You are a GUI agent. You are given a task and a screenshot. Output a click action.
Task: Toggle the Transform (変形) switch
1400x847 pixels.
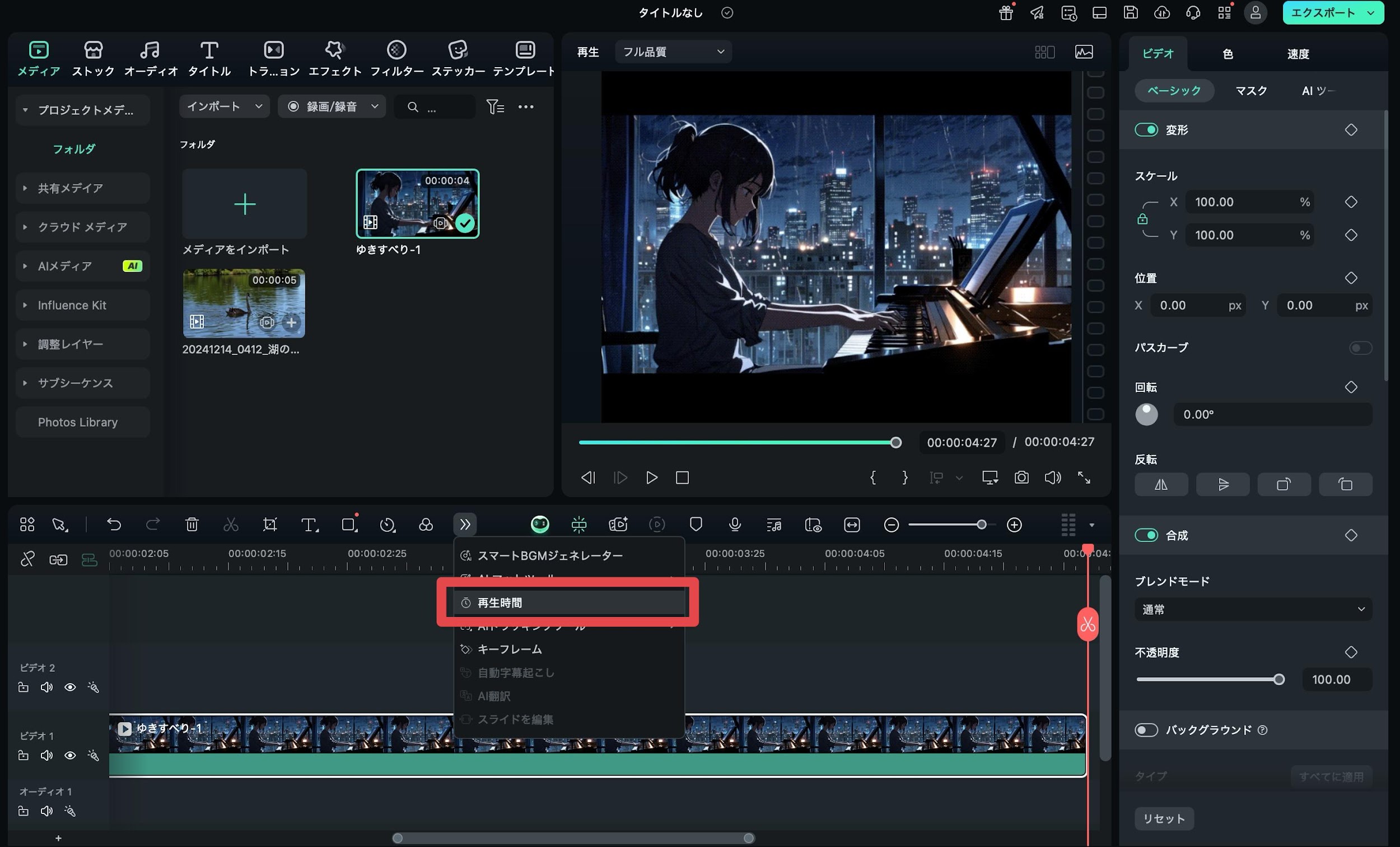click(1146, 129)
